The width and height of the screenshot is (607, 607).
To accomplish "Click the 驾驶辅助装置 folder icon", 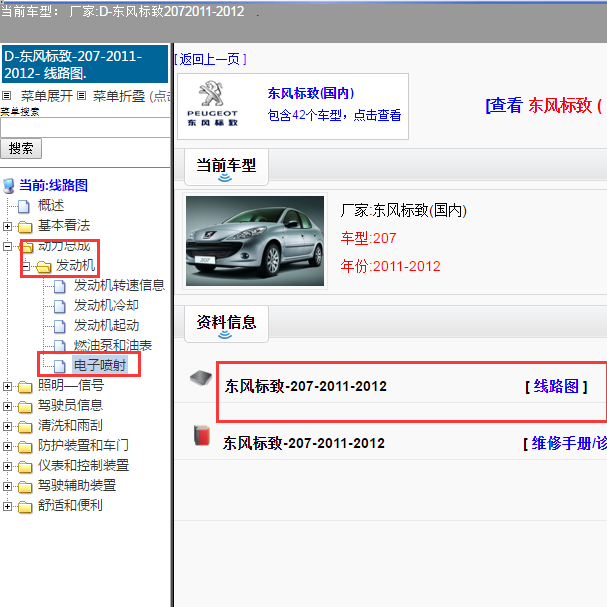I will [x=25, y=487].
